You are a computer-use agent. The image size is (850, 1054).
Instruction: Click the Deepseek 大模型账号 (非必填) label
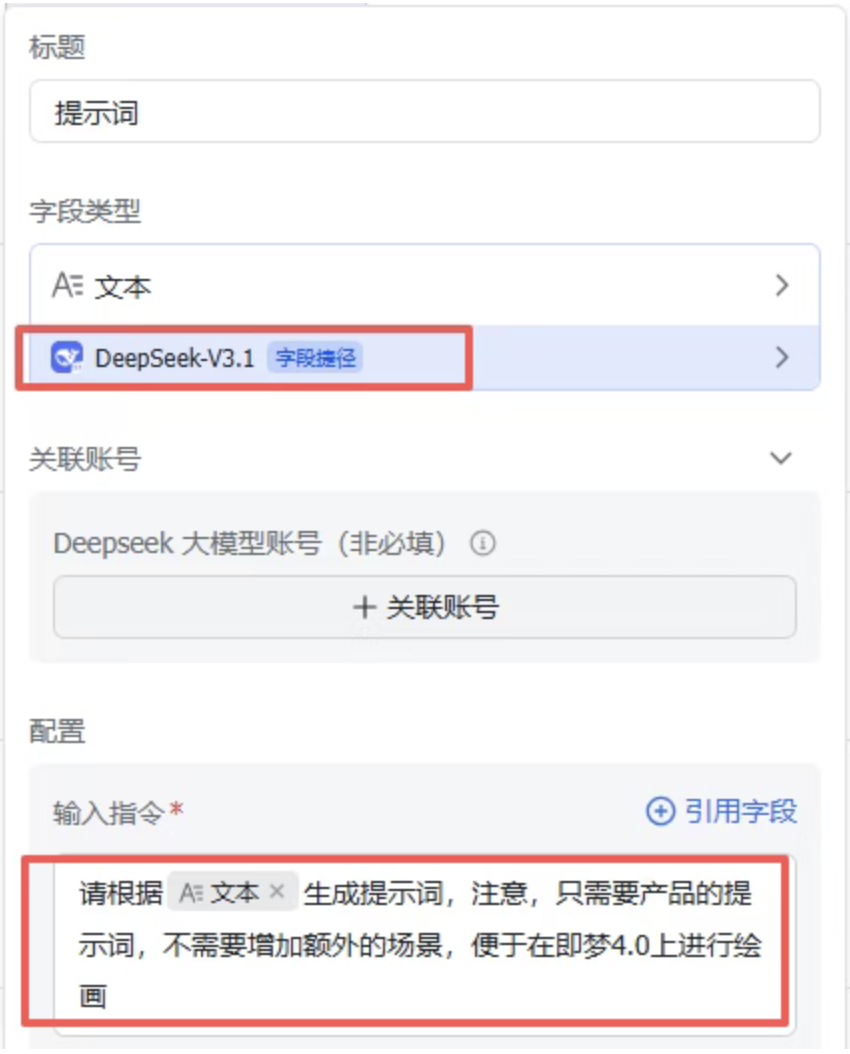(249, 543)
